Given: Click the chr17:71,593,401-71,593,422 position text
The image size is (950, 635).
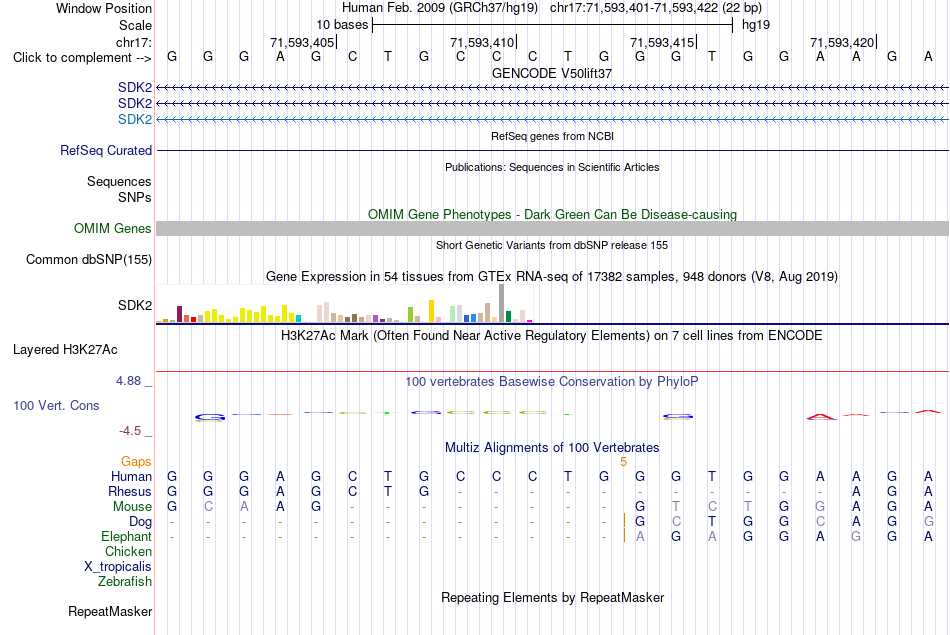Looking at the screenshot, I should pyautogui.click(x=656, y=8).
